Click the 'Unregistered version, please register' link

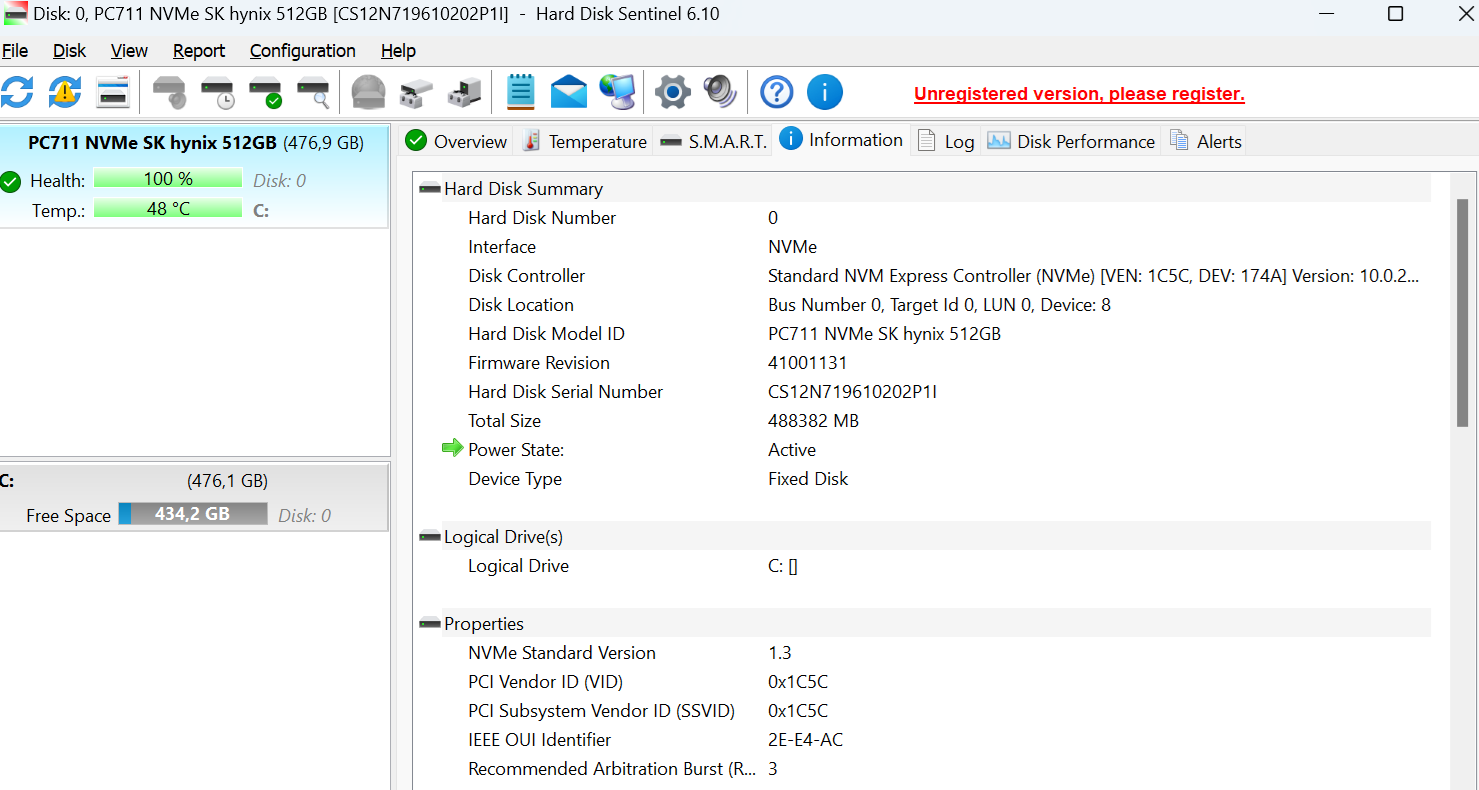(x=1079, y=94)
